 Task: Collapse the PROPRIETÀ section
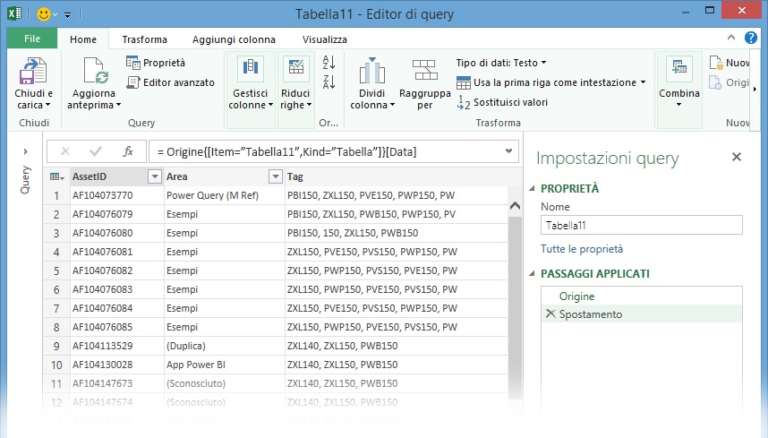(x=532, y=188)
